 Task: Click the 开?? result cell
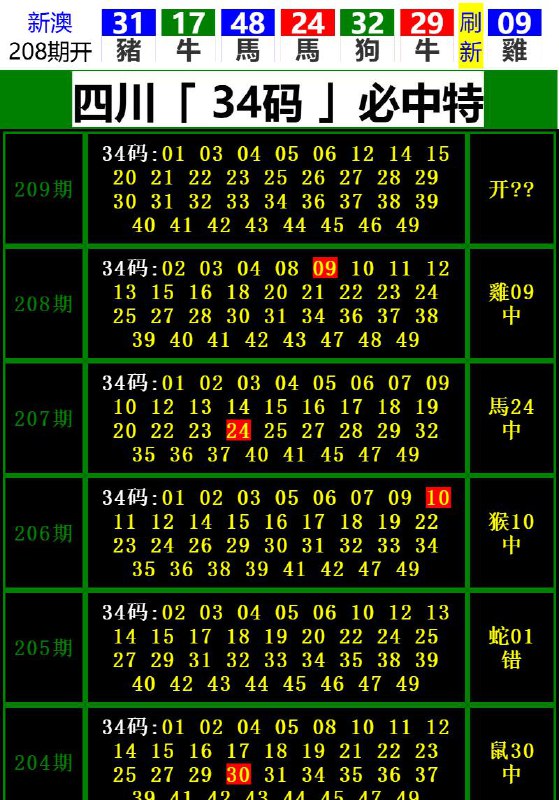click(x=511, y=189)
